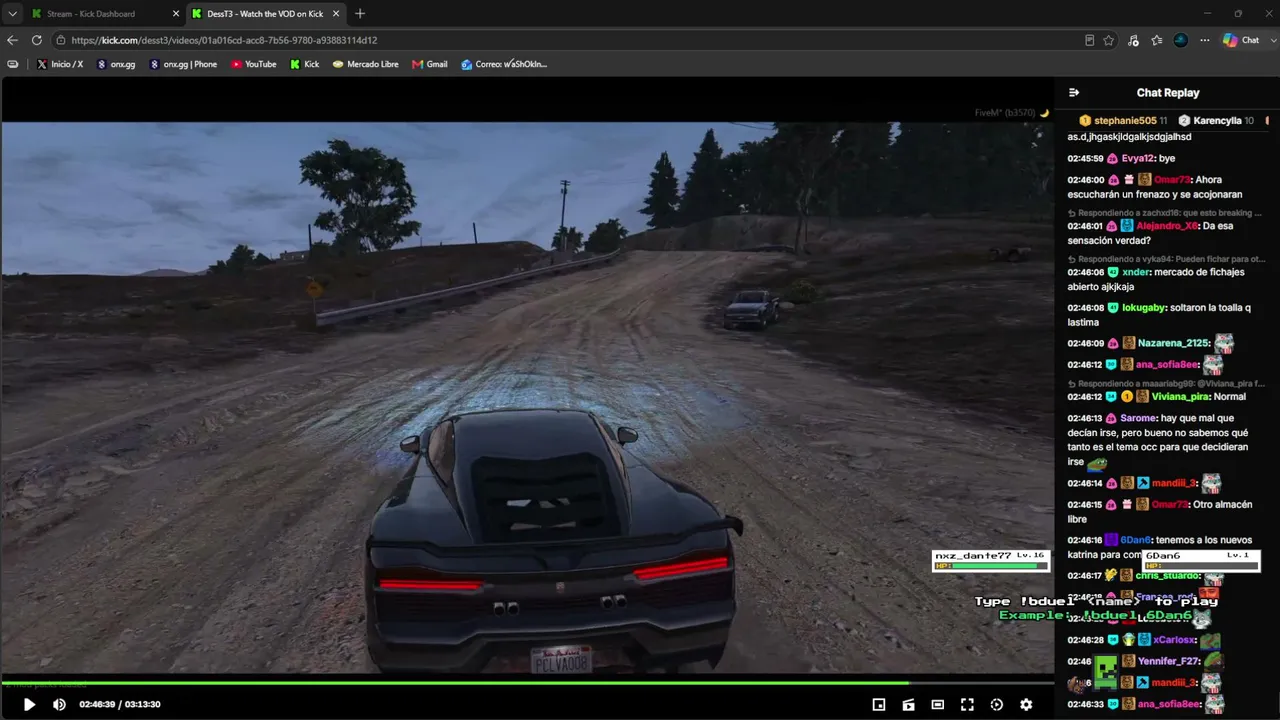Click username xnder in chat
The width and height of the screenshot is (1280, 720).
(1136, 272)
